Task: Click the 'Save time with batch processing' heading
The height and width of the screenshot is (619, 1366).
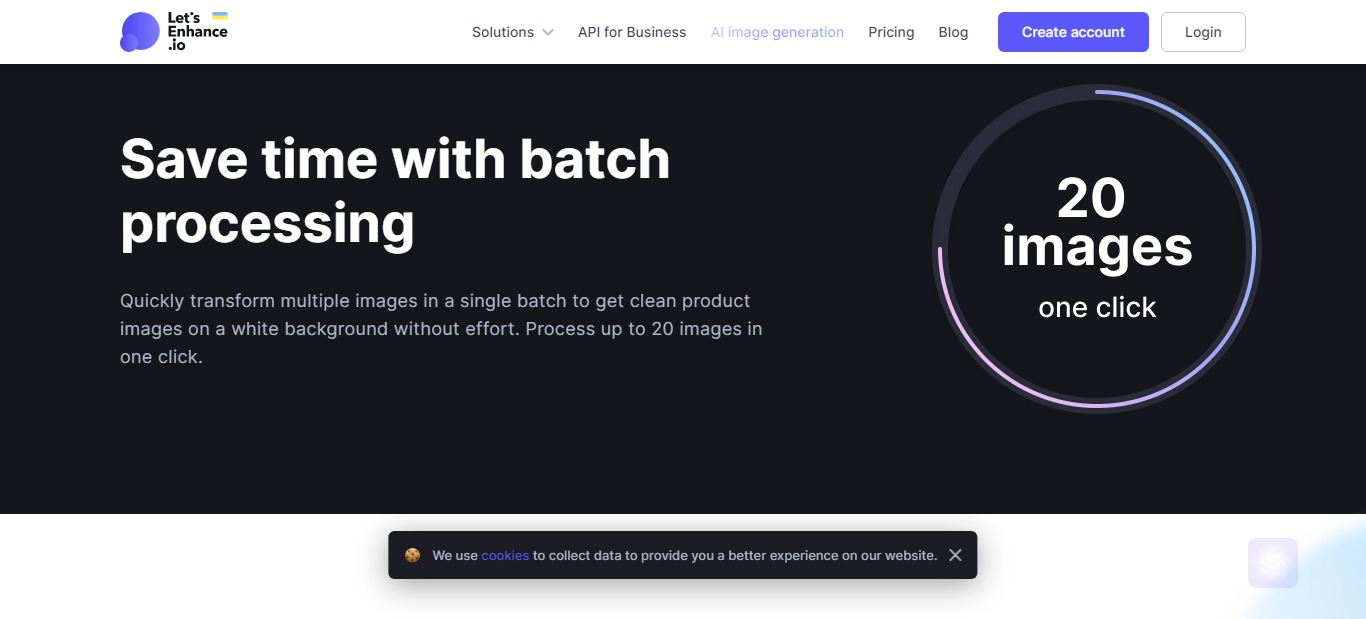Action: pos(395,190)
